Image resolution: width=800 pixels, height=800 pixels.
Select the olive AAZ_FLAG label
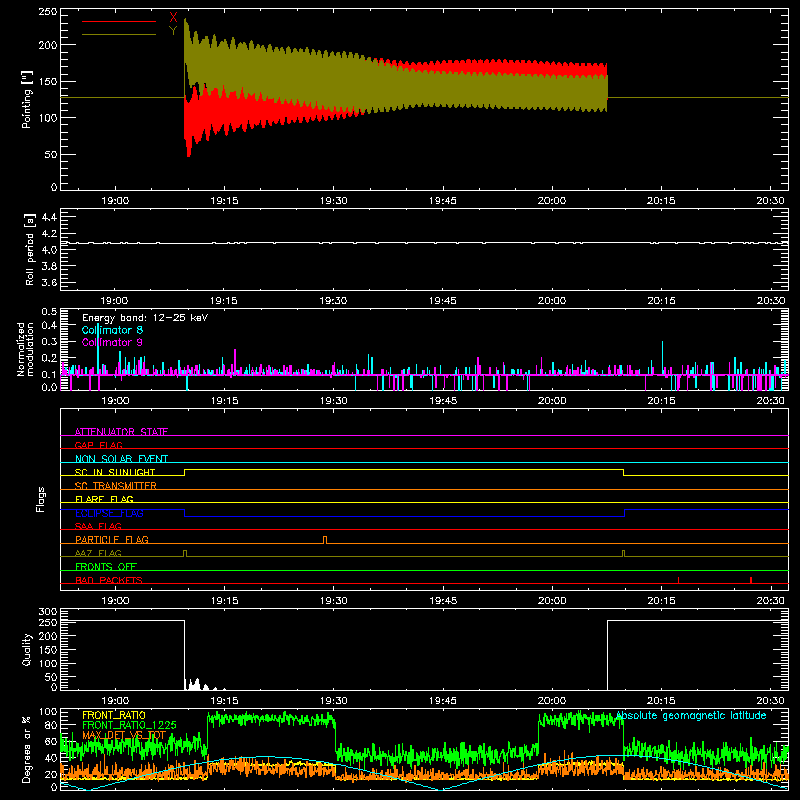98,553
